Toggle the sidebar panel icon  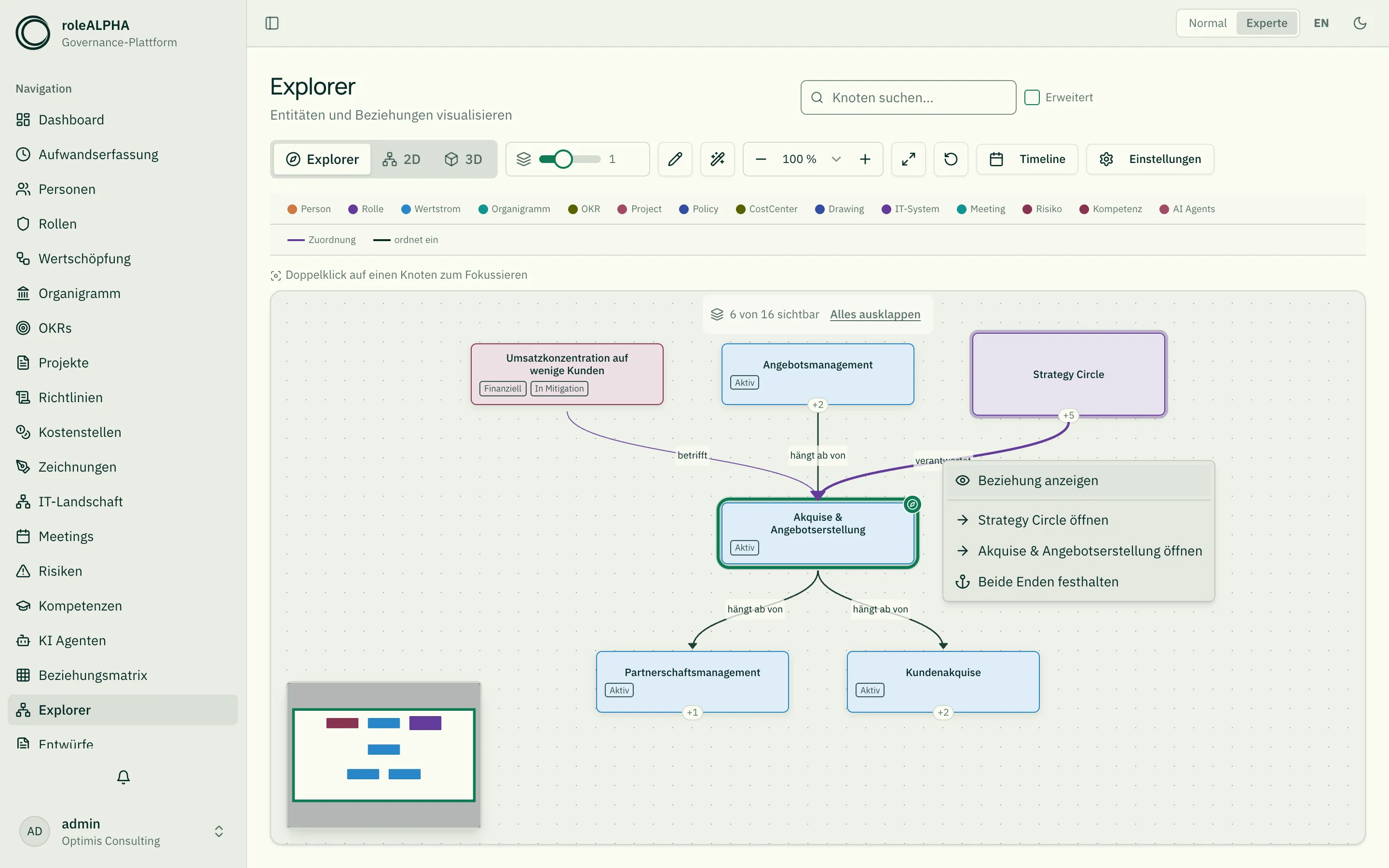[272, 23]
